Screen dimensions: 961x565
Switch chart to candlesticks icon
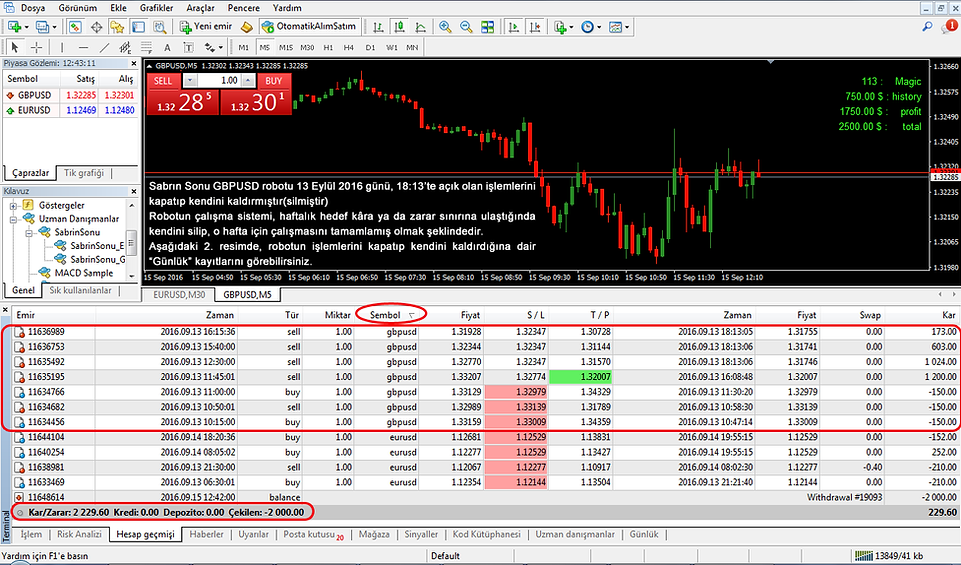pos(400,27)
